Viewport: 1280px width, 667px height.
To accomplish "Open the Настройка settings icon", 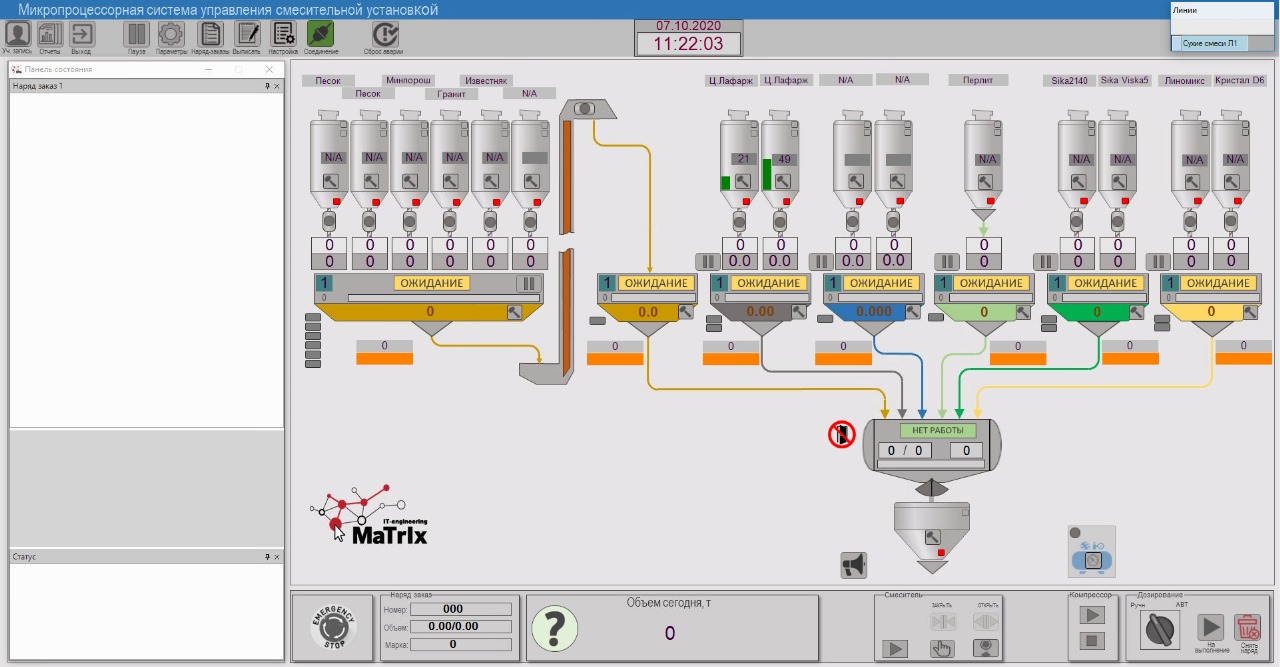I will point(283,34).
